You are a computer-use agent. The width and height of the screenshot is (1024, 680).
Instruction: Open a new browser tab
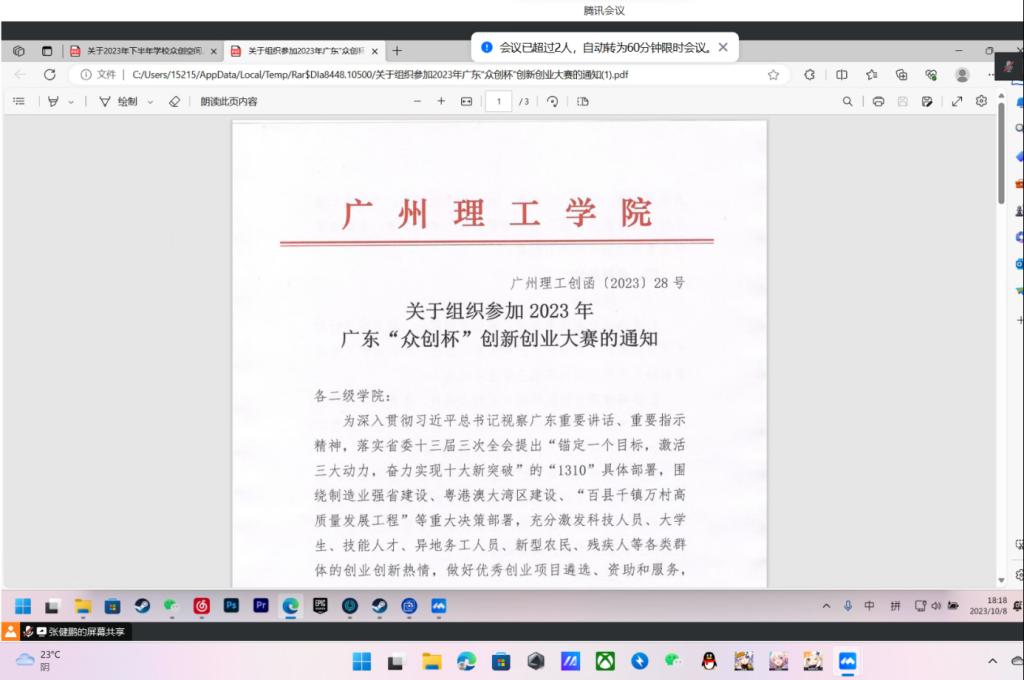point(397,51)
